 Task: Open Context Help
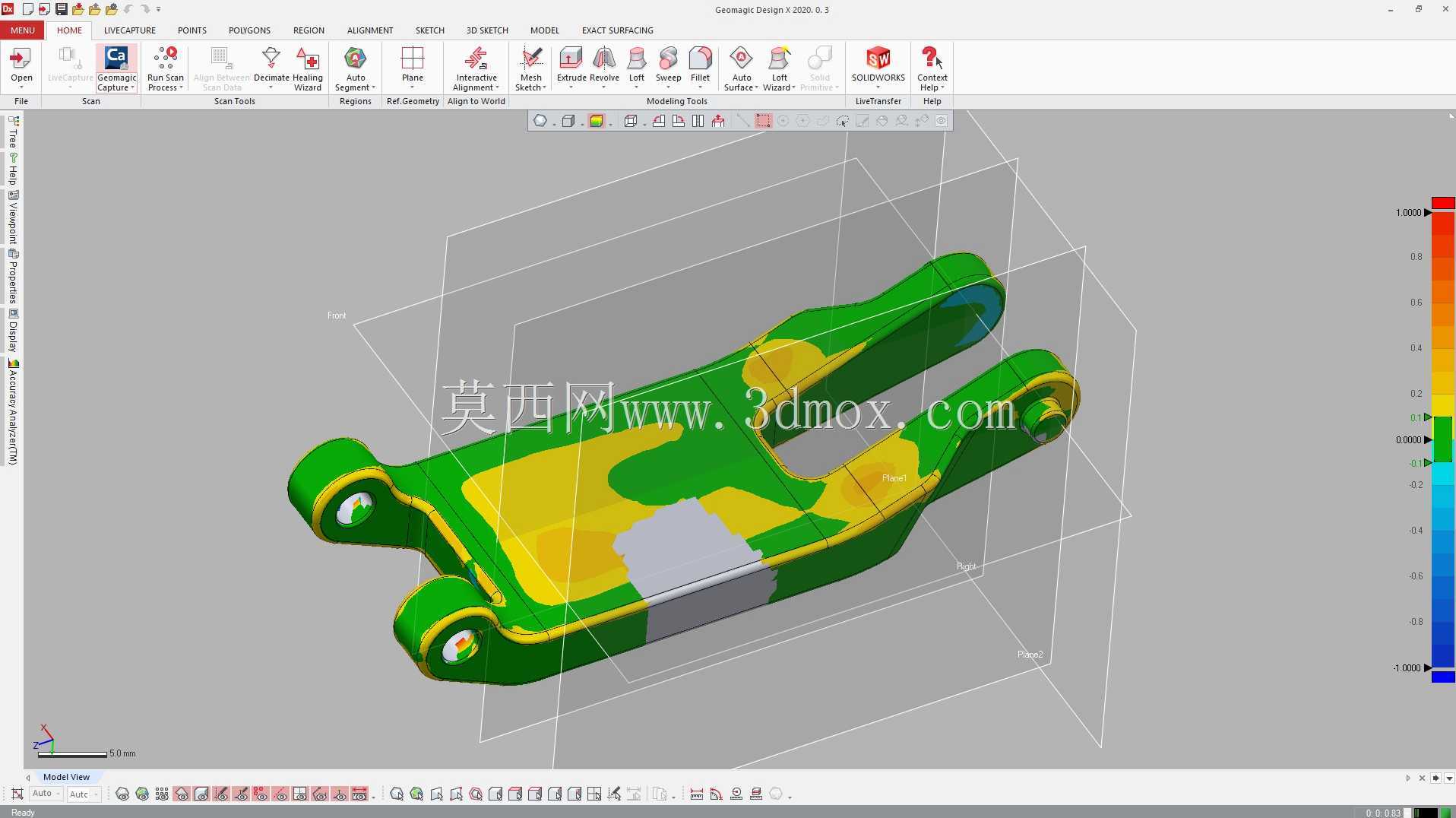tap(932, 68)
